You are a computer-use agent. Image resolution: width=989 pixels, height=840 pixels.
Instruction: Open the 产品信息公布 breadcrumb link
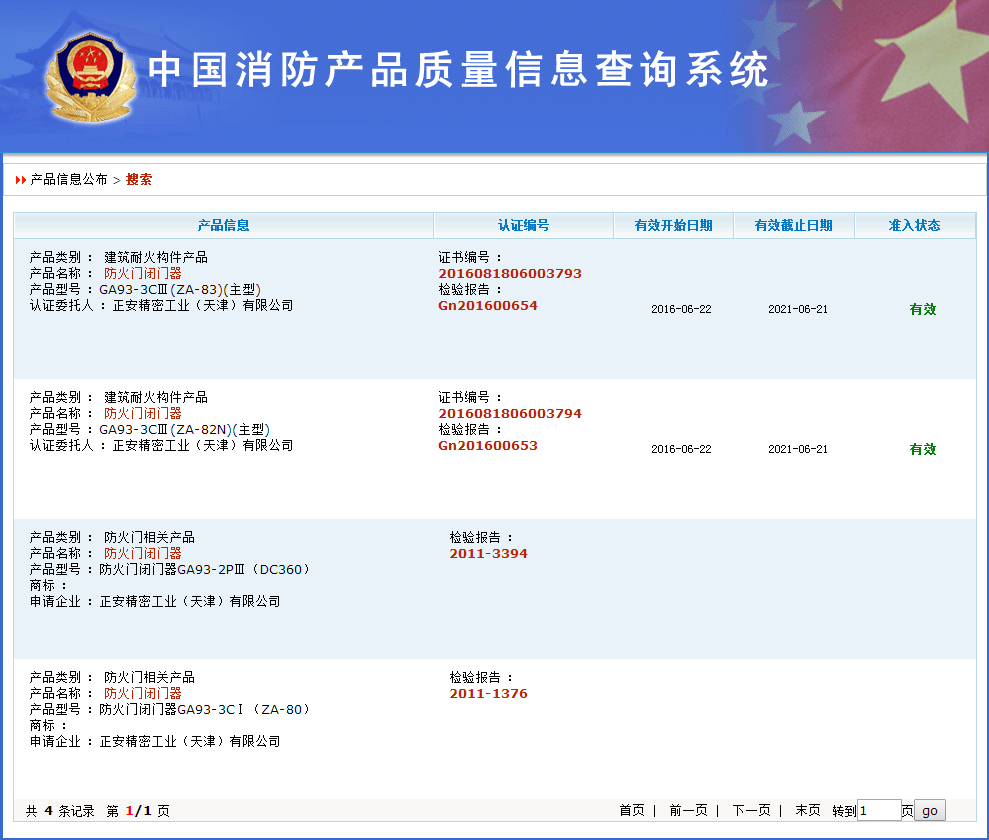tap(69, 180)
